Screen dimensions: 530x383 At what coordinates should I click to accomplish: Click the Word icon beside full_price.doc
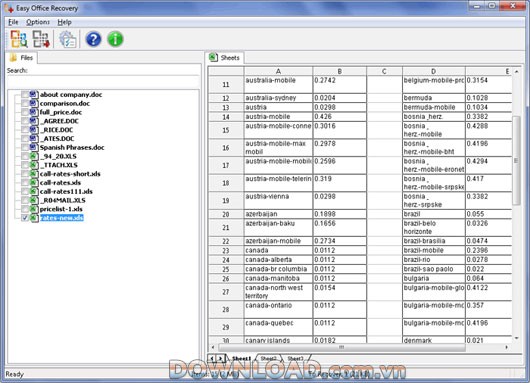click(33, 112)
